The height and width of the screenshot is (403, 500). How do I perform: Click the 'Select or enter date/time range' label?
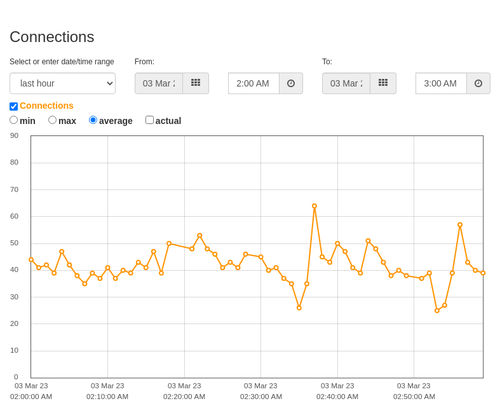coord(62,62)
